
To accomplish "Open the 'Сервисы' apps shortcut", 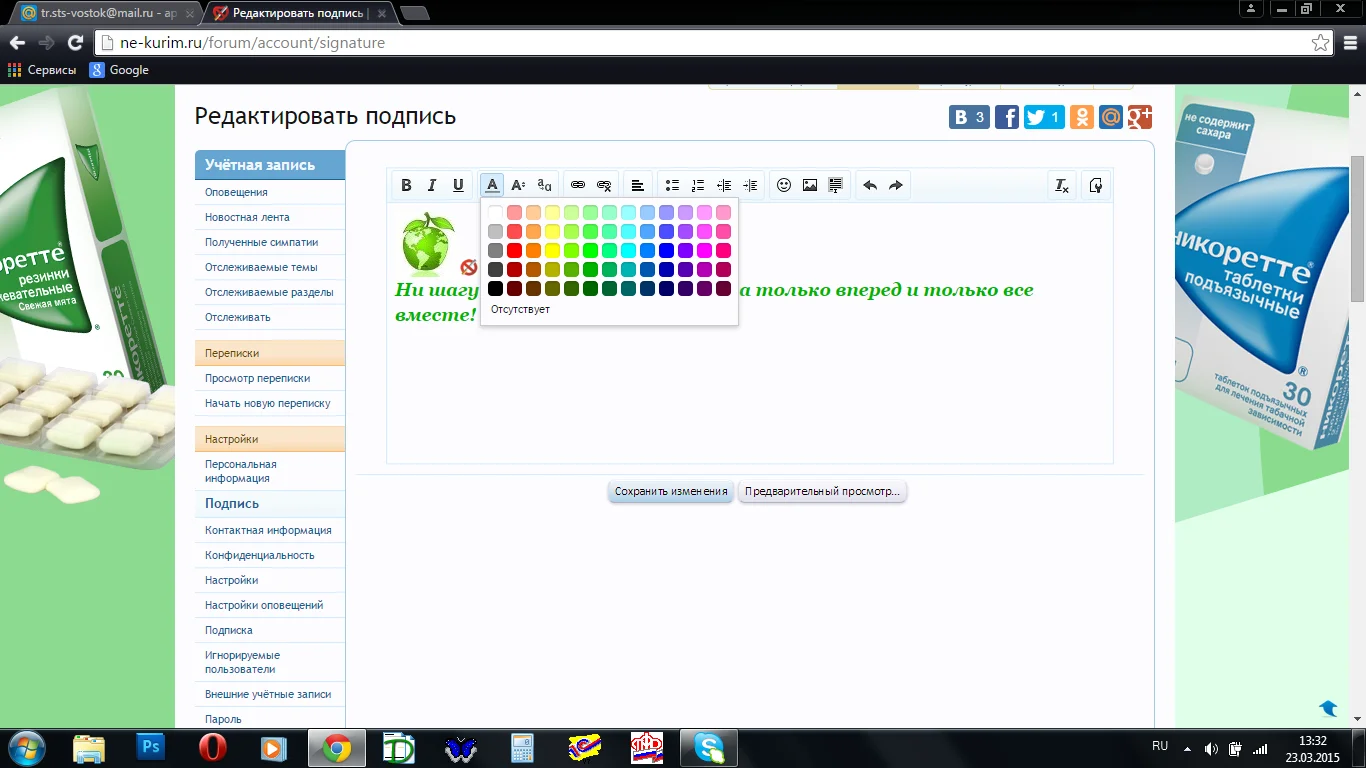I will [x=42, y=70].
